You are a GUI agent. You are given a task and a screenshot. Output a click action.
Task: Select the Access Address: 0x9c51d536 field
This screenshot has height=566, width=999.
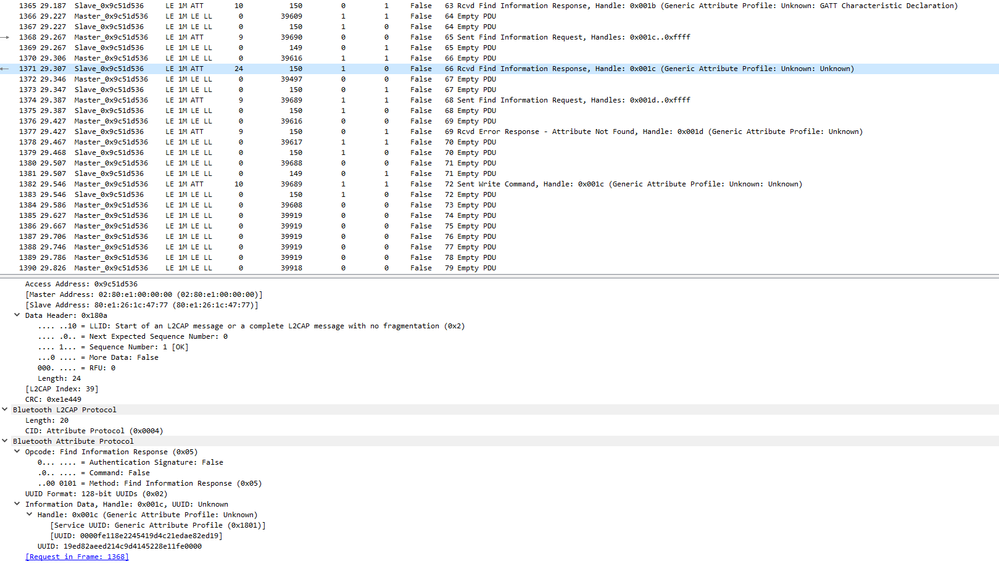click(81, 284)
